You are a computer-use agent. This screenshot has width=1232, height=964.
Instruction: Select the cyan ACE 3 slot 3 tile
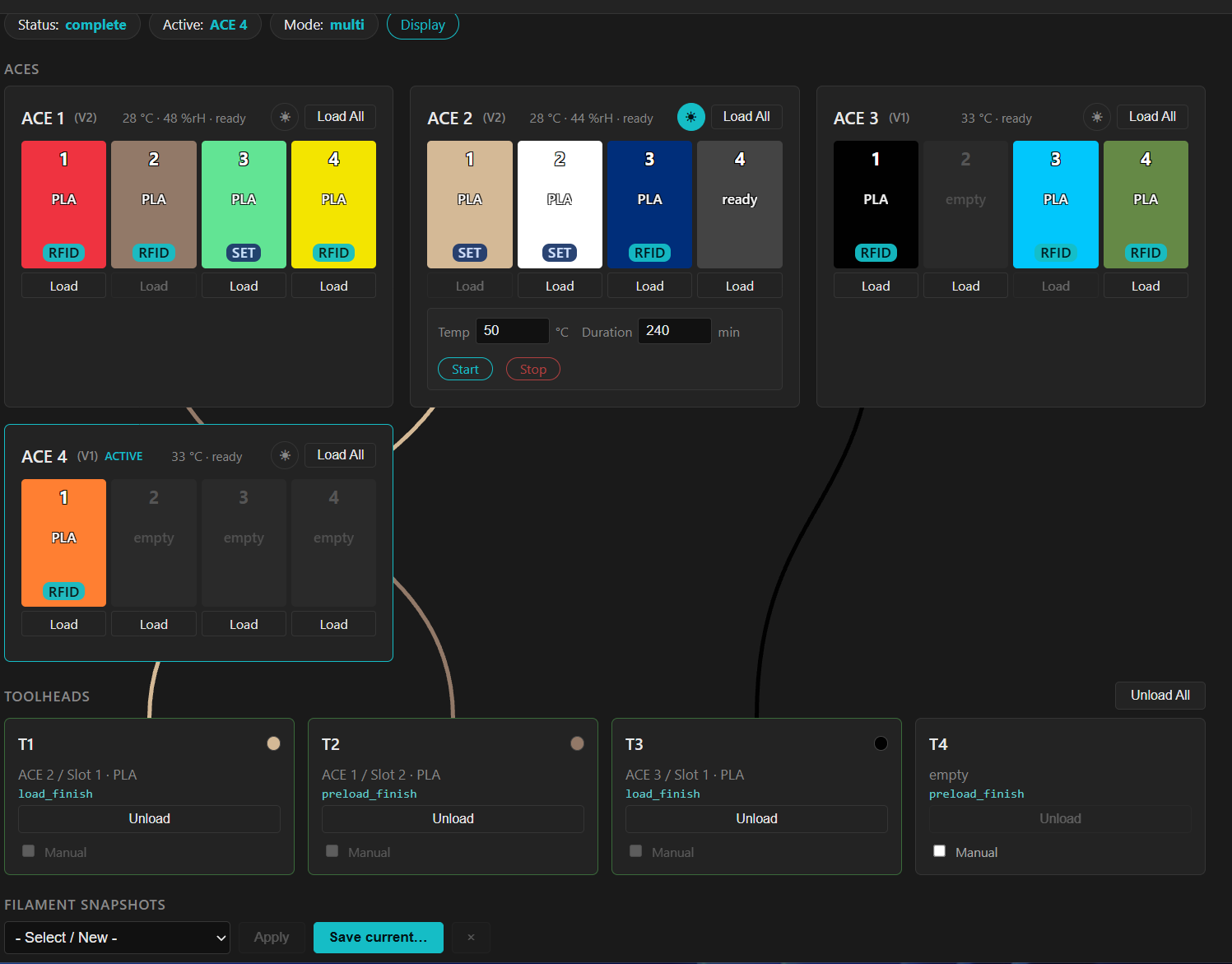pos(1056,204)
